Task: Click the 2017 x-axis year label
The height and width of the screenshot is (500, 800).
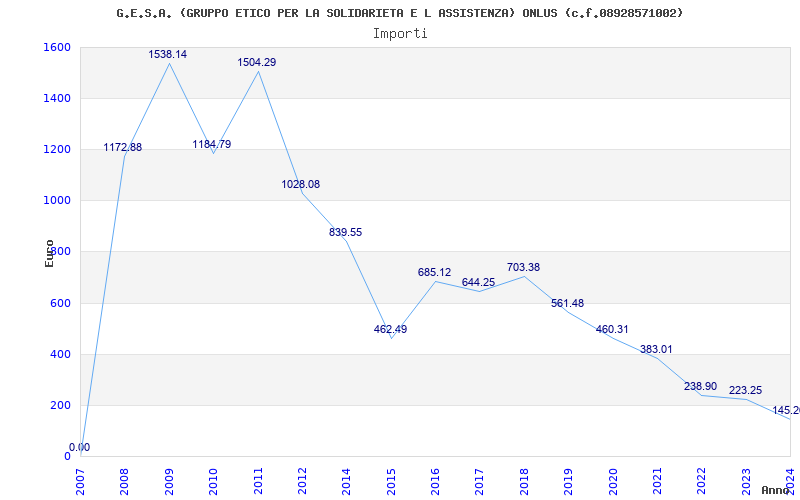Action: (x=480, y=481)
